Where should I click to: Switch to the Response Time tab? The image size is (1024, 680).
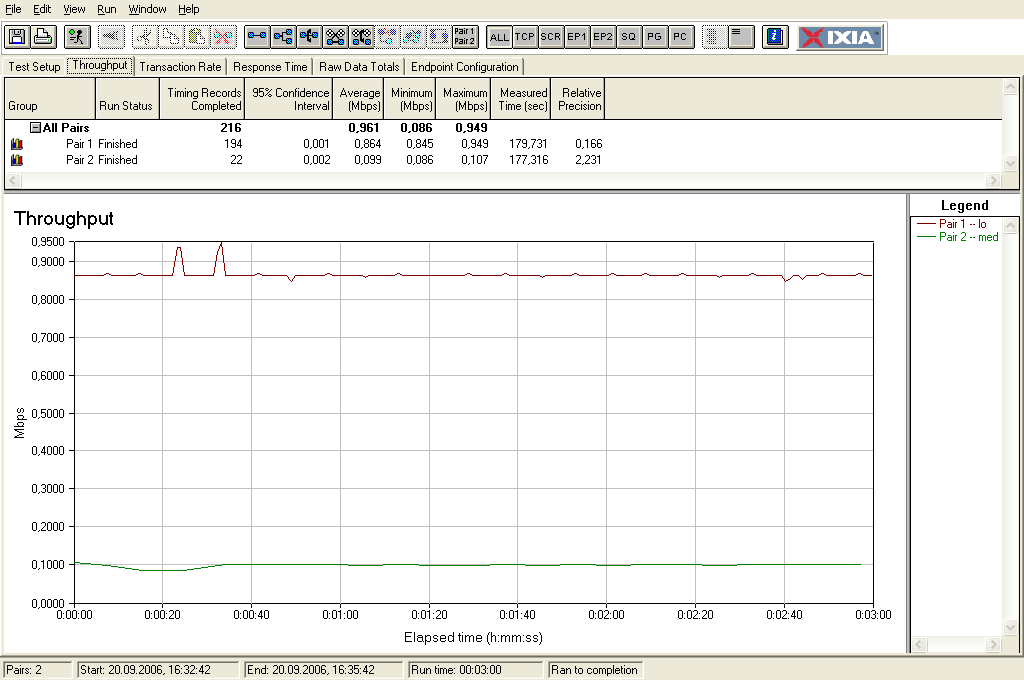click(x=270, y=67)
